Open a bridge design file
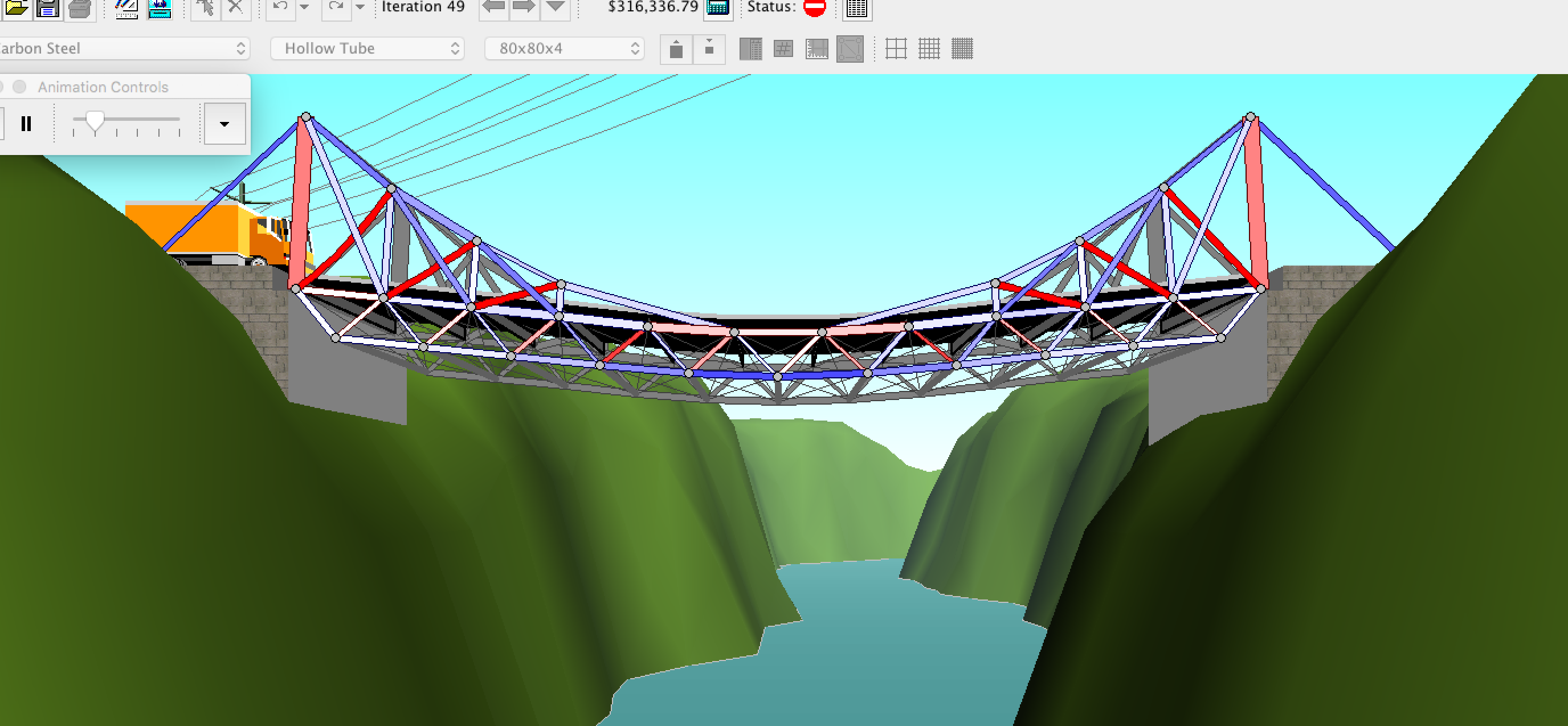This screenshot has height=726, width=1568. click(x=17, y=8)
